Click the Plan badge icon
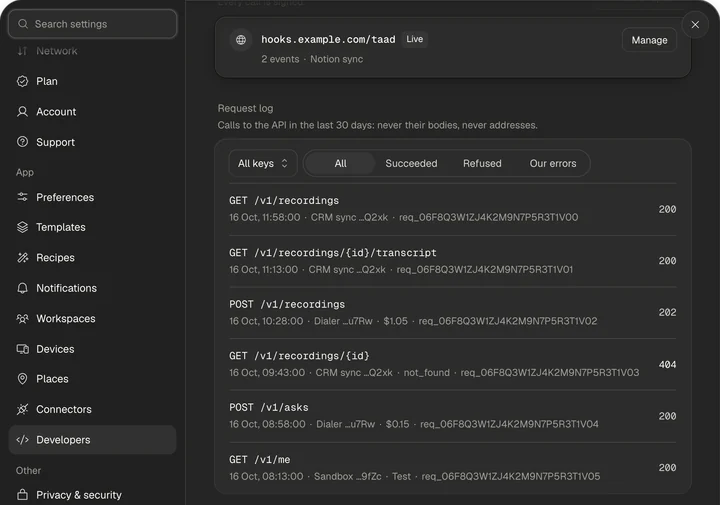The width and height of the screenshot is (720, 505). [x=22, y=81]
